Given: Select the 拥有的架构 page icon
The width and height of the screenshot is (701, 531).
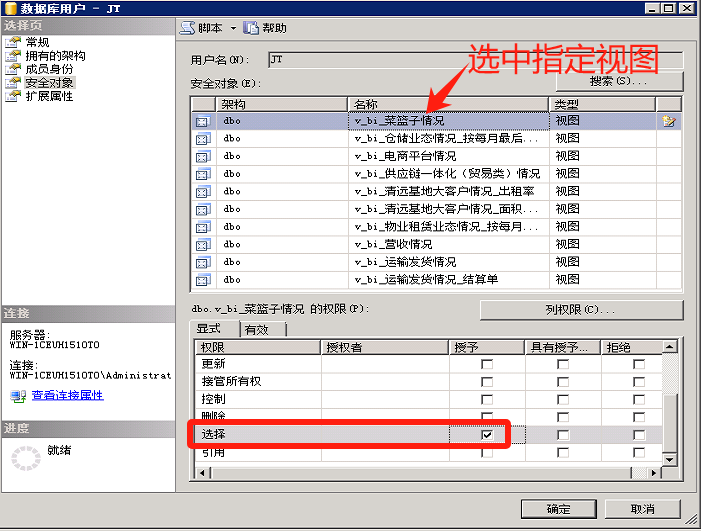Looking at the screenshot, I should click(x=13, y=56).
